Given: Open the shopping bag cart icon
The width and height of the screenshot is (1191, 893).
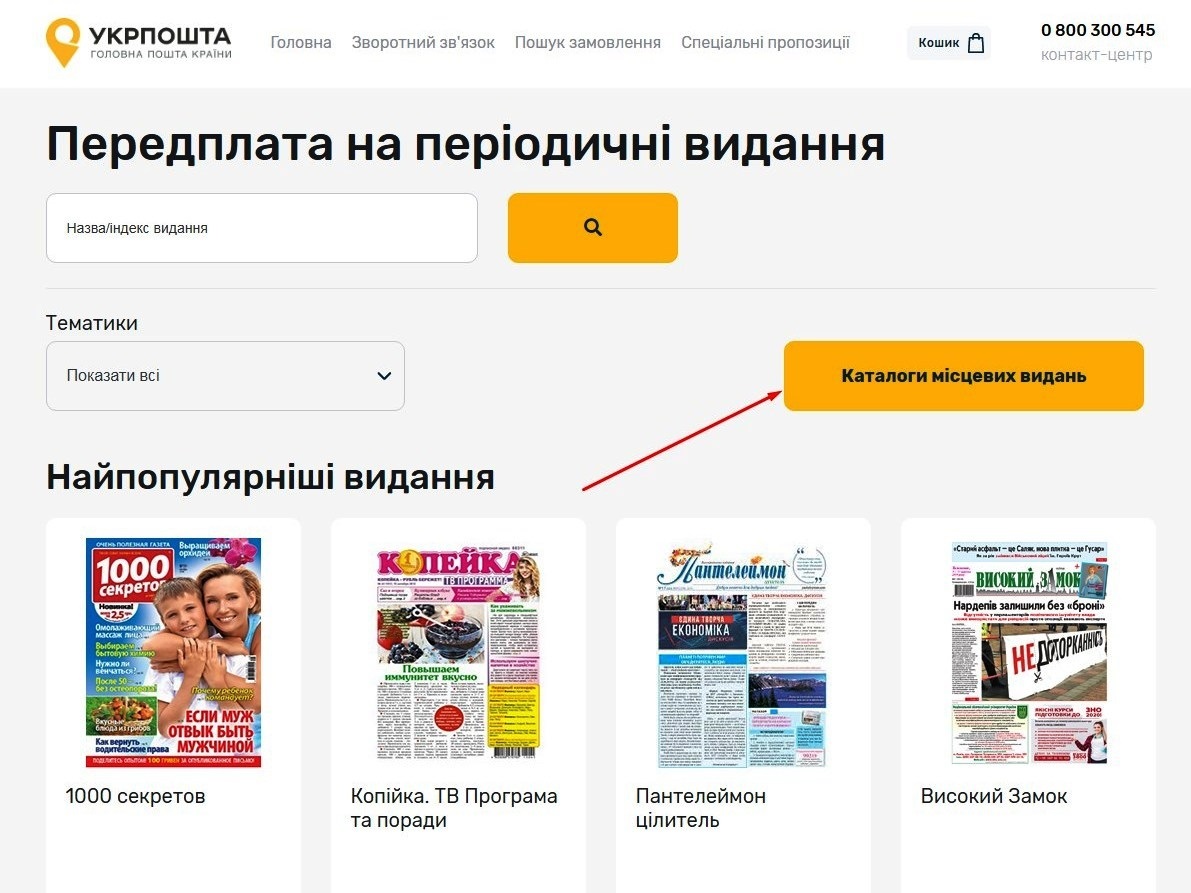Looking at the screenshot, I should [x=976, y=43].
